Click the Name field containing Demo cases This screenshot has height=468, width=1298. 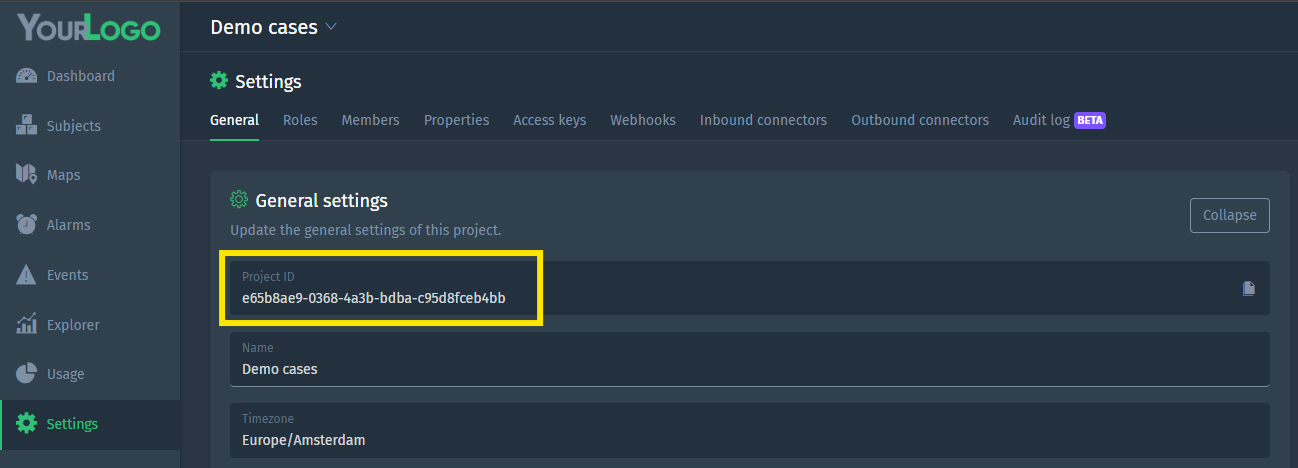[749, 359]
